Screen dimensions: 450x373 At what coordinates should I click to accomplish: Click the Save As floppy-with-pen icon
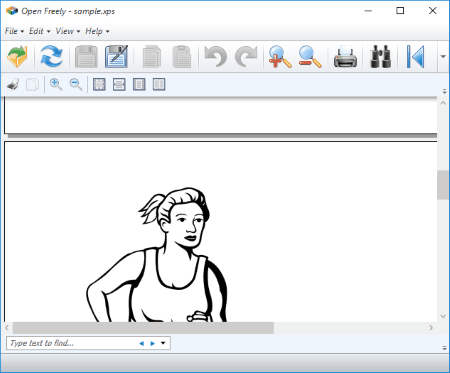(116, 56)
